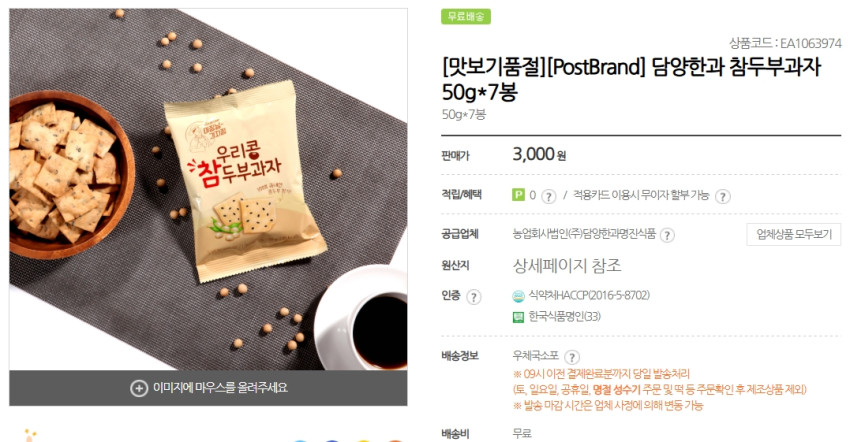Click 업체상품 모두보기 button
The image size is (850, 442).
pyautogui.click(x=794, y=234)
